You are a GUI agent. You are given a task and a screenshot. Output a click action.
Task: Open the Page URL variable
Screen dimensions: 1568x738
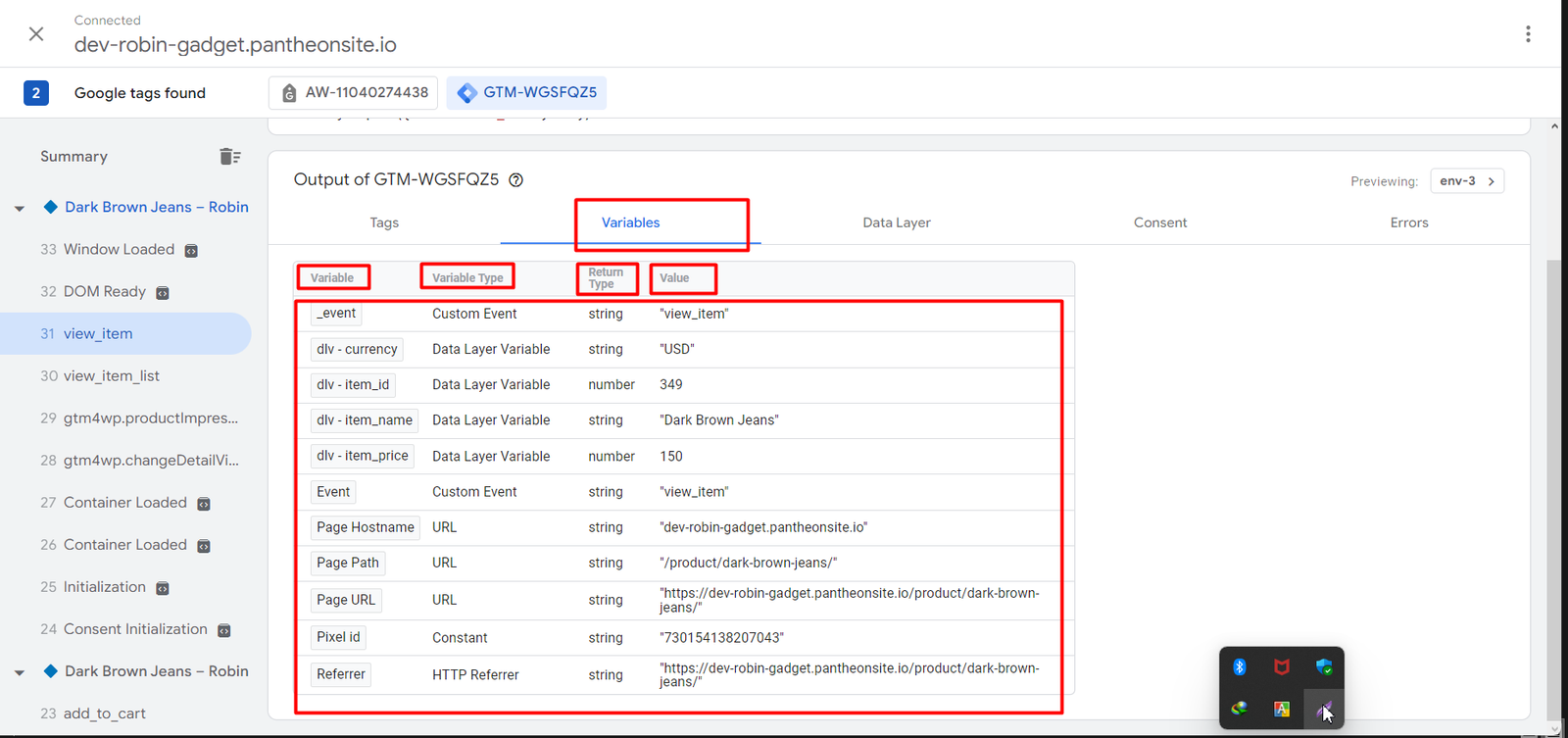coord(346,600)
